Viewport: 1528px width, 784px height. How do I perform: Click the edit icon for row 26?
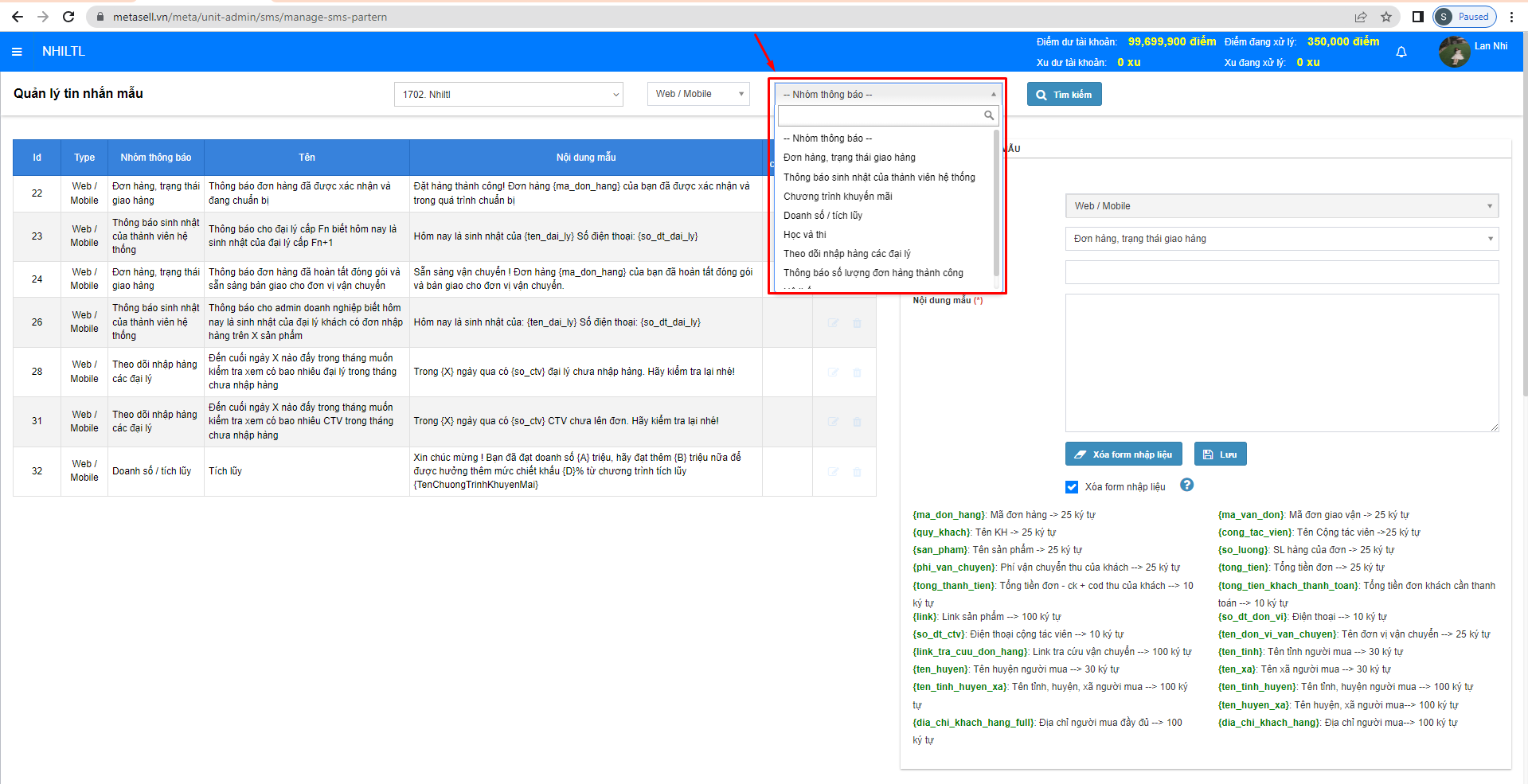833,323
